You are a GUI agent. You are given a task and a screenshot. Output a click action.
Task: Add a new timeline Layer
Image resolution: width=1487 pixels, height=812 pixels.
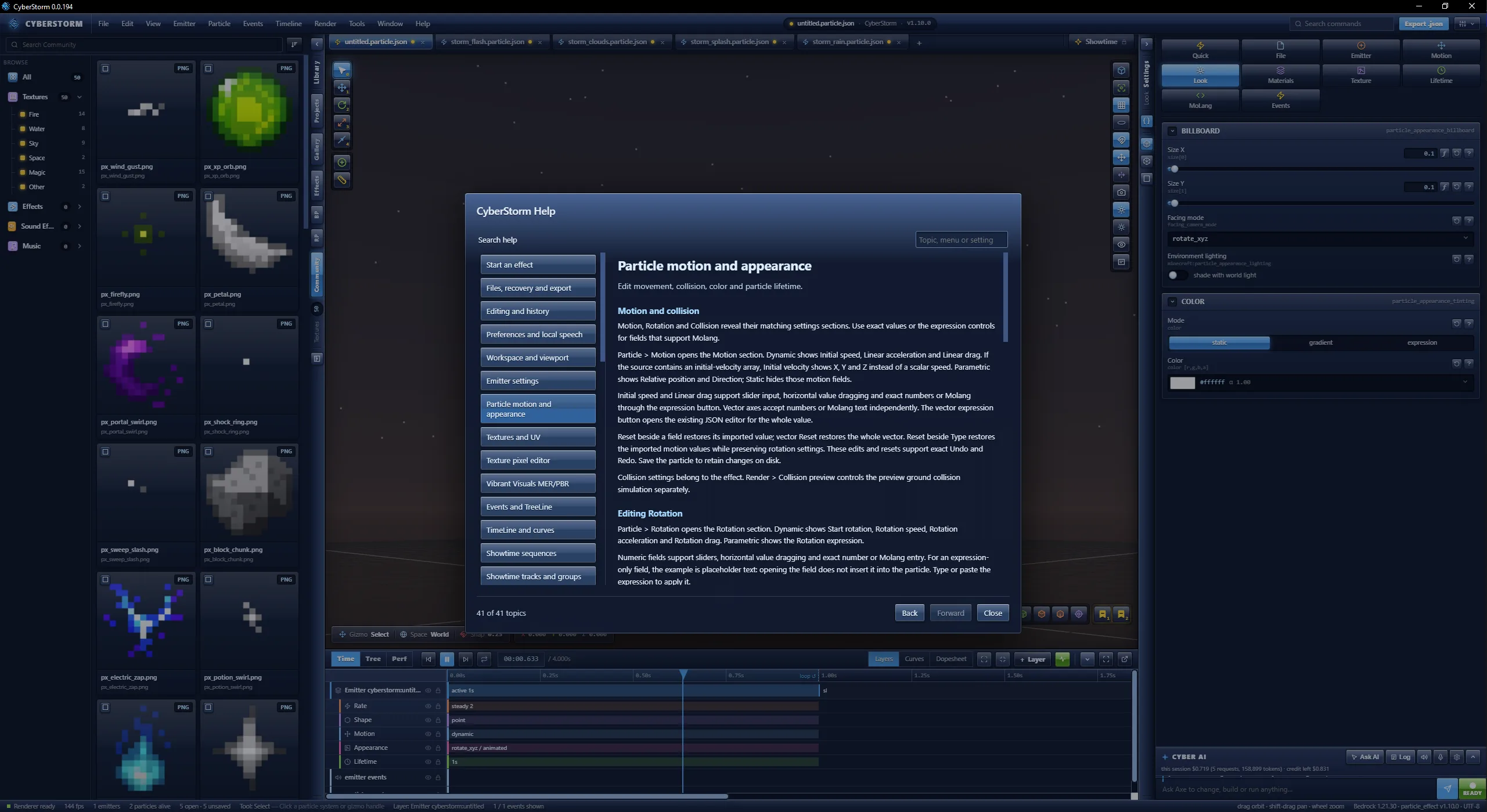pos(1032,659)
